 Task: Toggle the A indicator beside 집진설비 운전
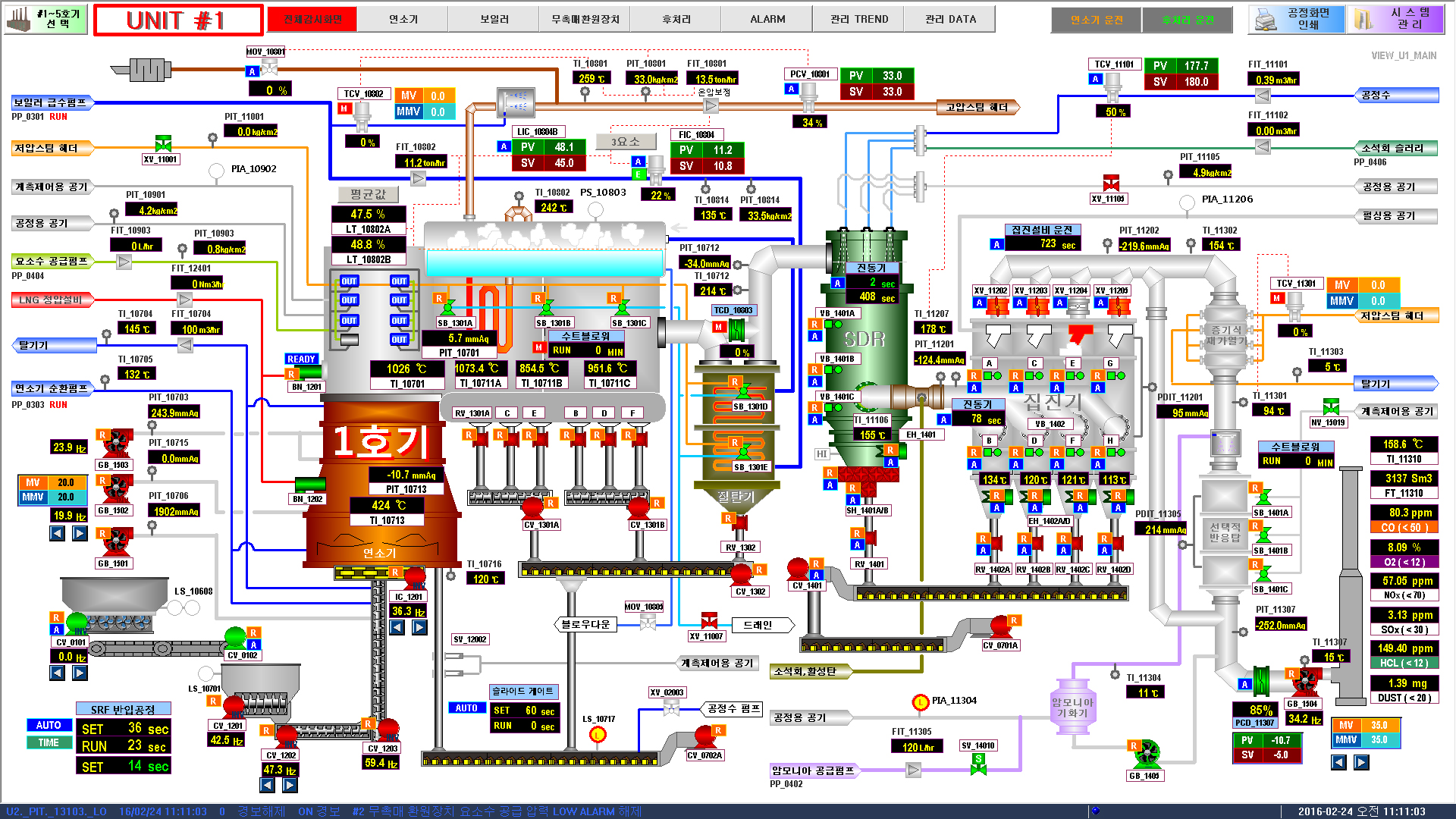coord(996,244)
